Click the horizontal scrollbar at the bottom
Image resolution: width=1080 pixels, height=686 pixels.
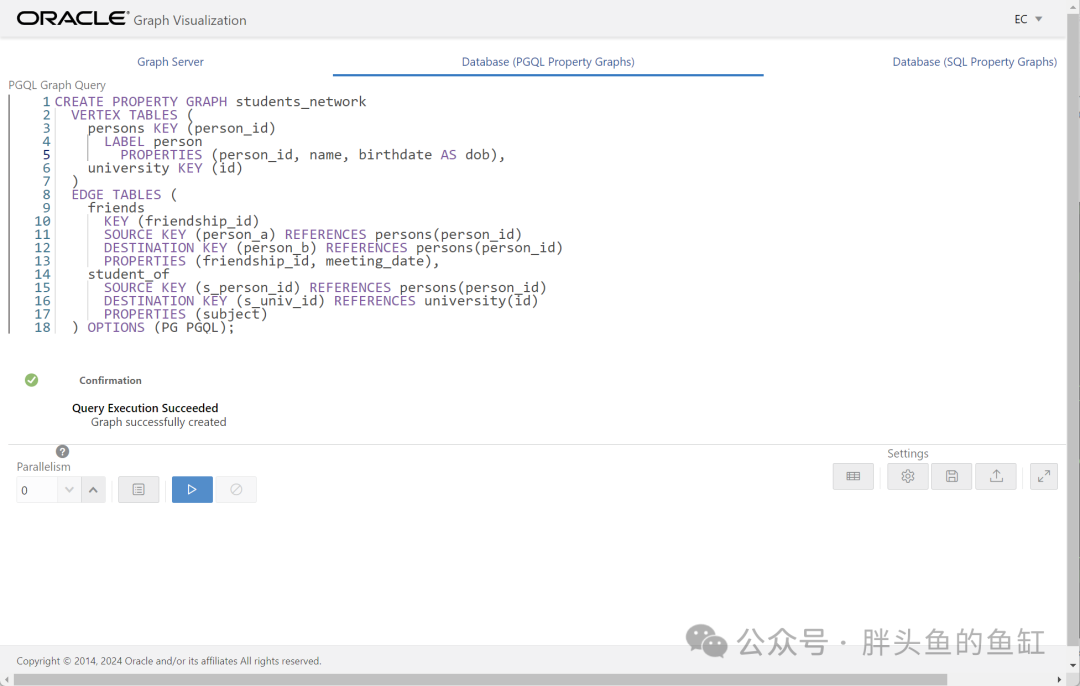click(480, 680)
